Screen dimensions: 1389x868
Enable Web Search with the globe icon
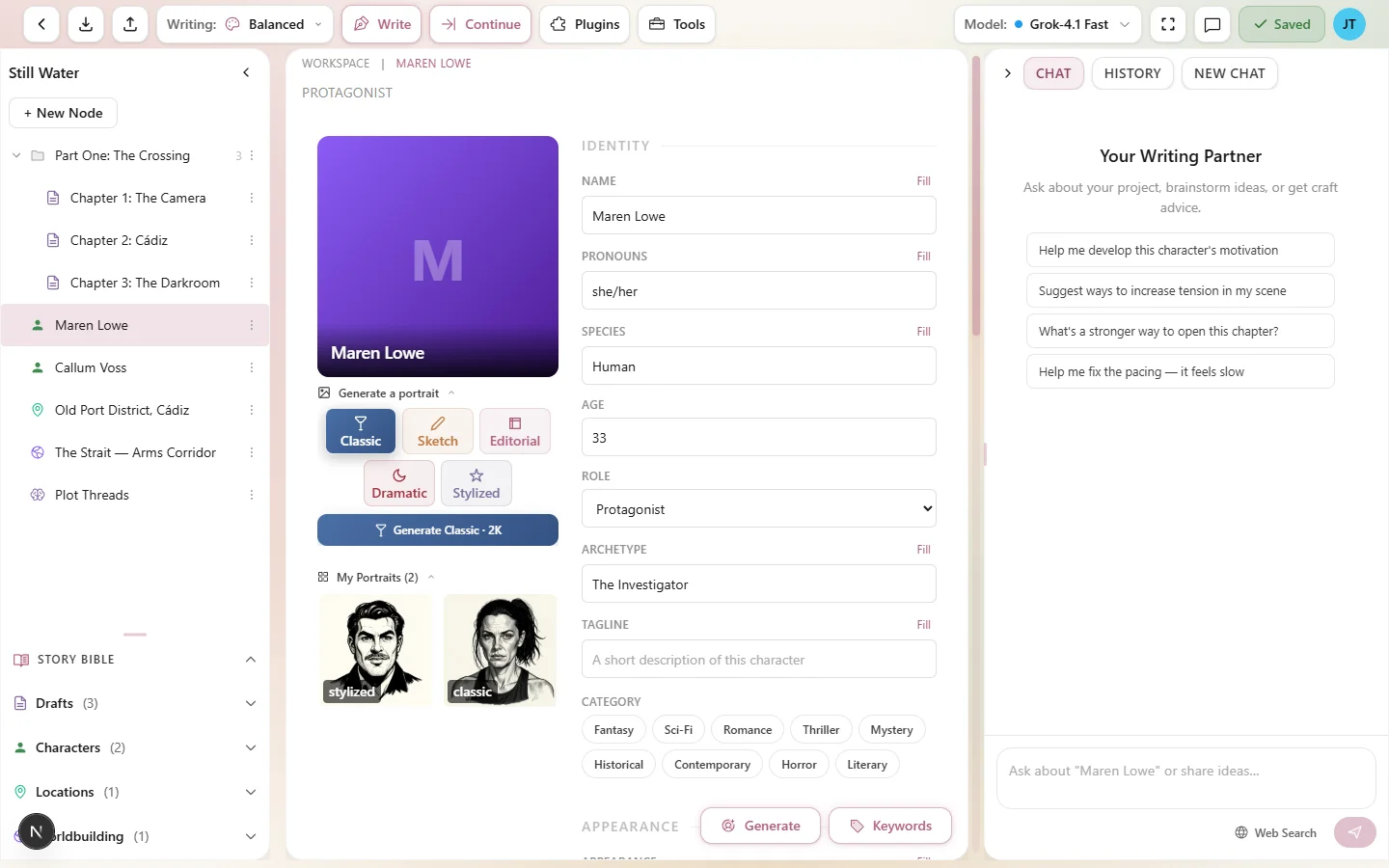pyautogui.click(x=1275, y=832)
